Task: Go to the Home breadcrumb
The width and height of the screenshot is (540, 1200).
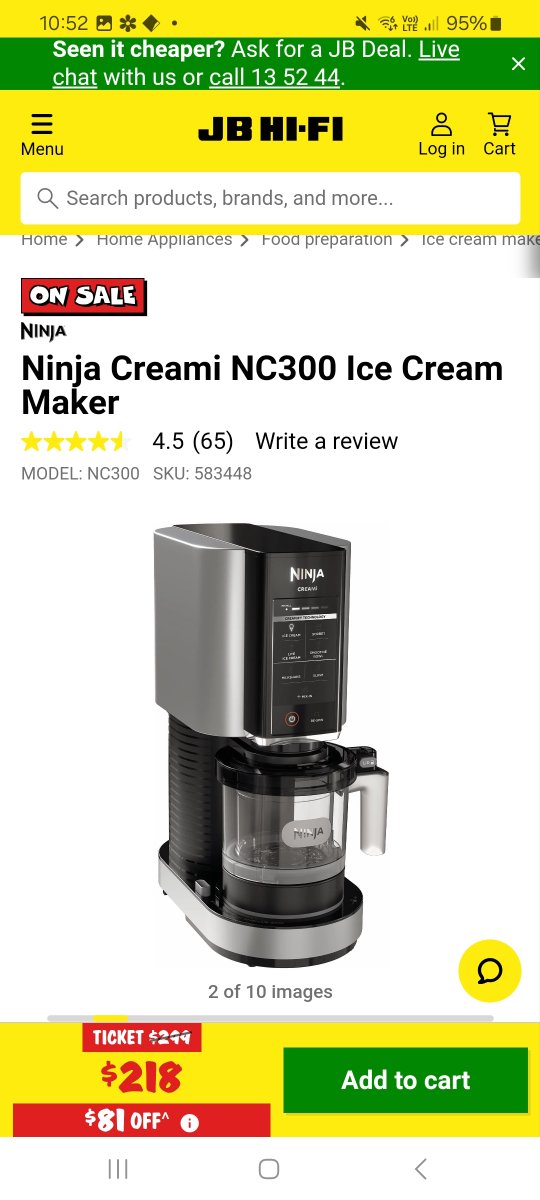Action: tap(44, 240)
